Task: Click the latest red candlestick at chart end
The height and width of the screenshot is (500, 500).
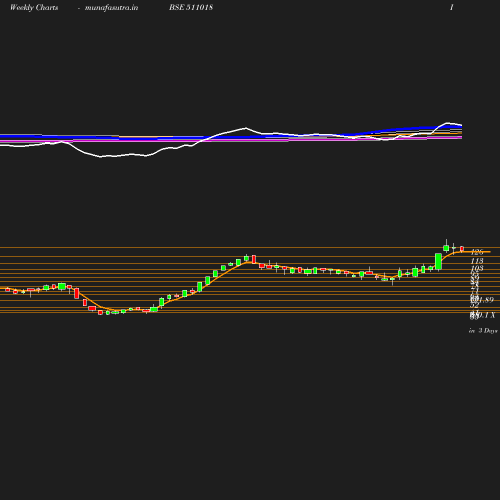Action: click(x=462, y=249)
